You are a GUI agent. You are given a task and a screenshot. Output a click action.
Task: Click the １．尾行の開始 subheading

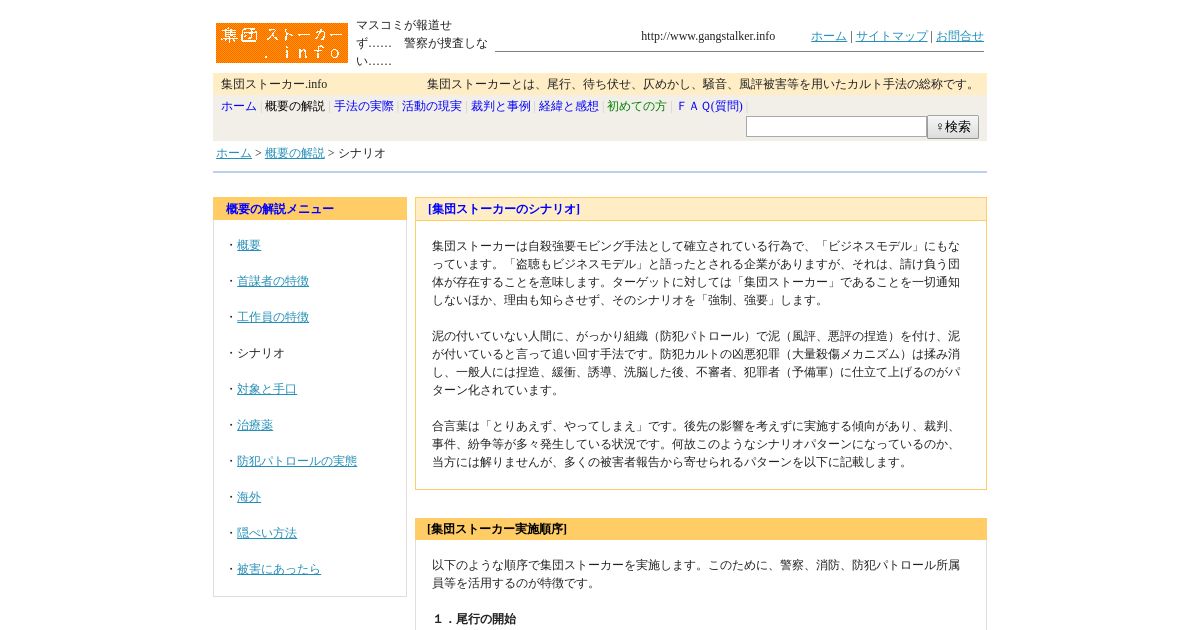pos(474,619)
